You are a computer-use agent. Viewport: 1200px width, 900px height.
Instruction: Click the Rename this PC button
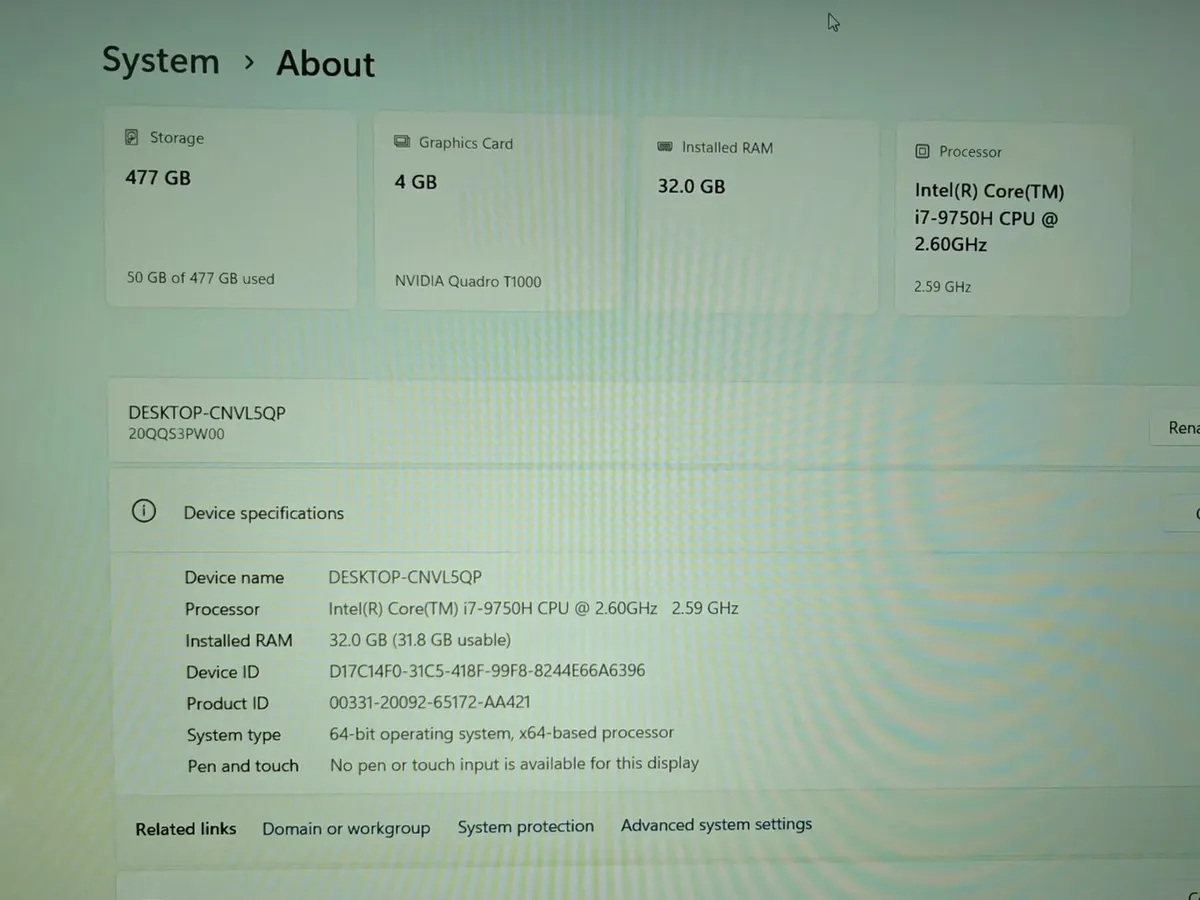1180,427
